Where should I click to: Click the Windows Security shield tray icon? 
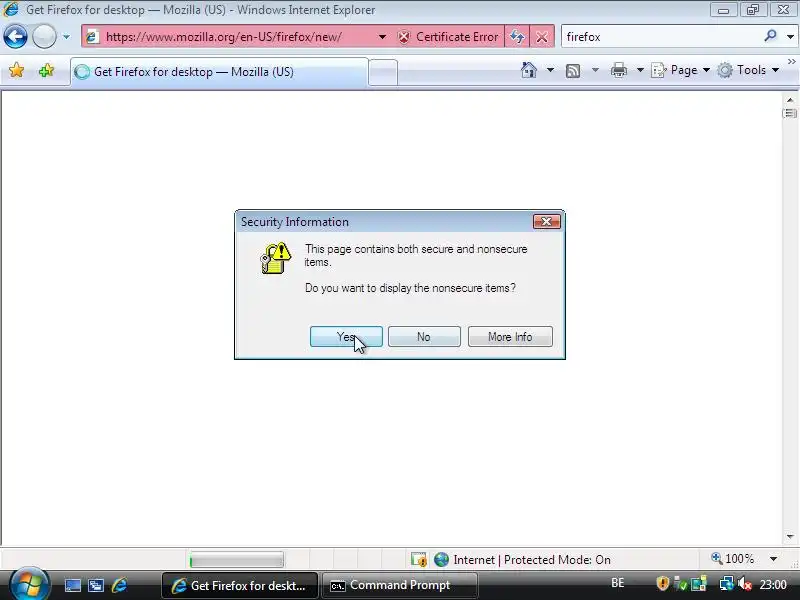(662, 583)
